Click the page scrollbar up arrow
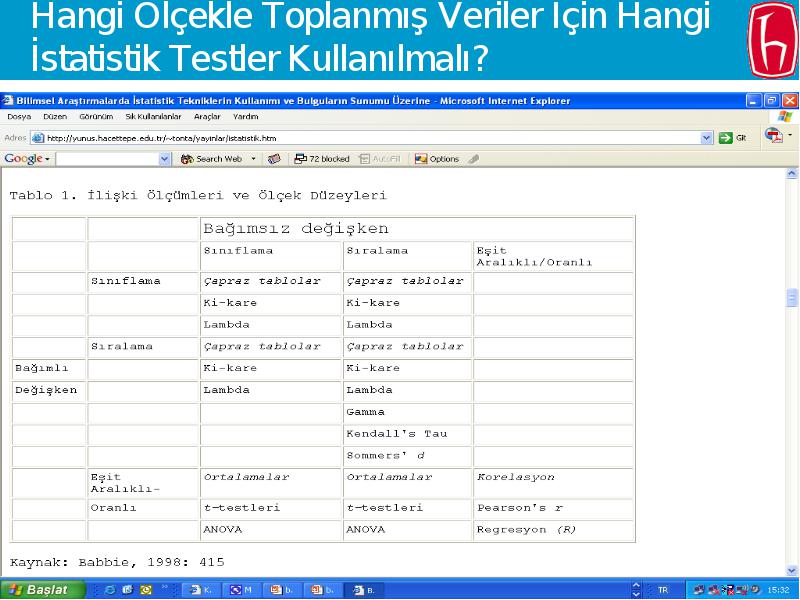 (x=791, y=174)
